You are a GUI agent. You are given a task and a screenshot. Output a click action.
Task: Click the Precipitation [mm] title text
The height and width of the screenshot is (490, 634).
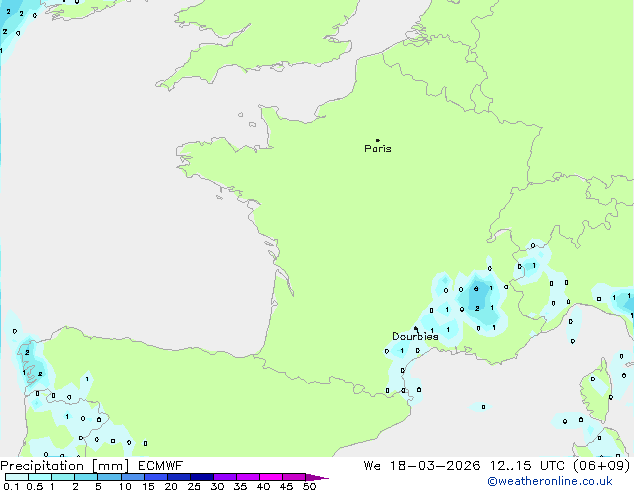pyautogui.click(x=62, y=465)
